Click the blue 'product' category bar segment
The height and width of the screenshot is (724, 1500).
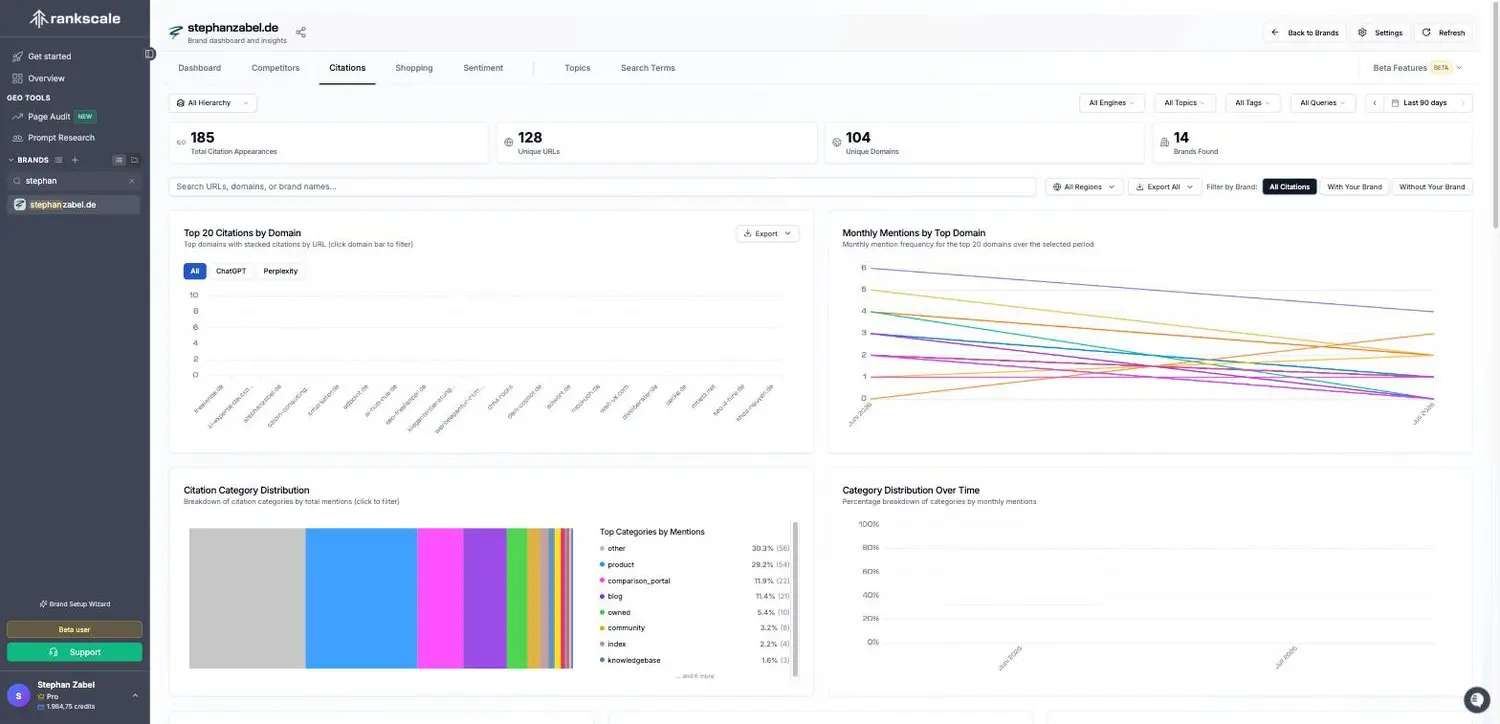click(361, 598)
